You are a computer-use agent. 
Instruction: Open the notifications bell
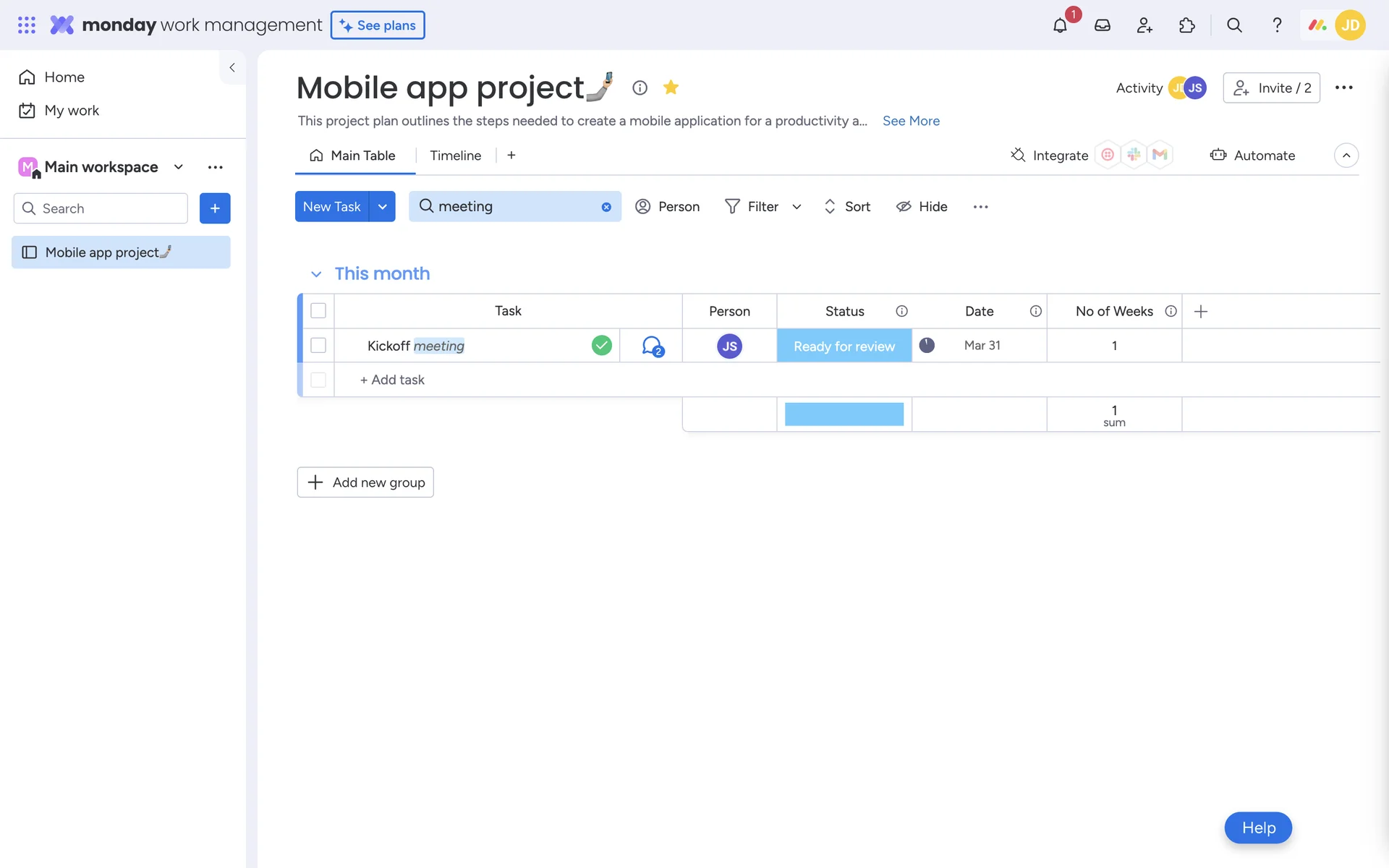point(1060,25)
